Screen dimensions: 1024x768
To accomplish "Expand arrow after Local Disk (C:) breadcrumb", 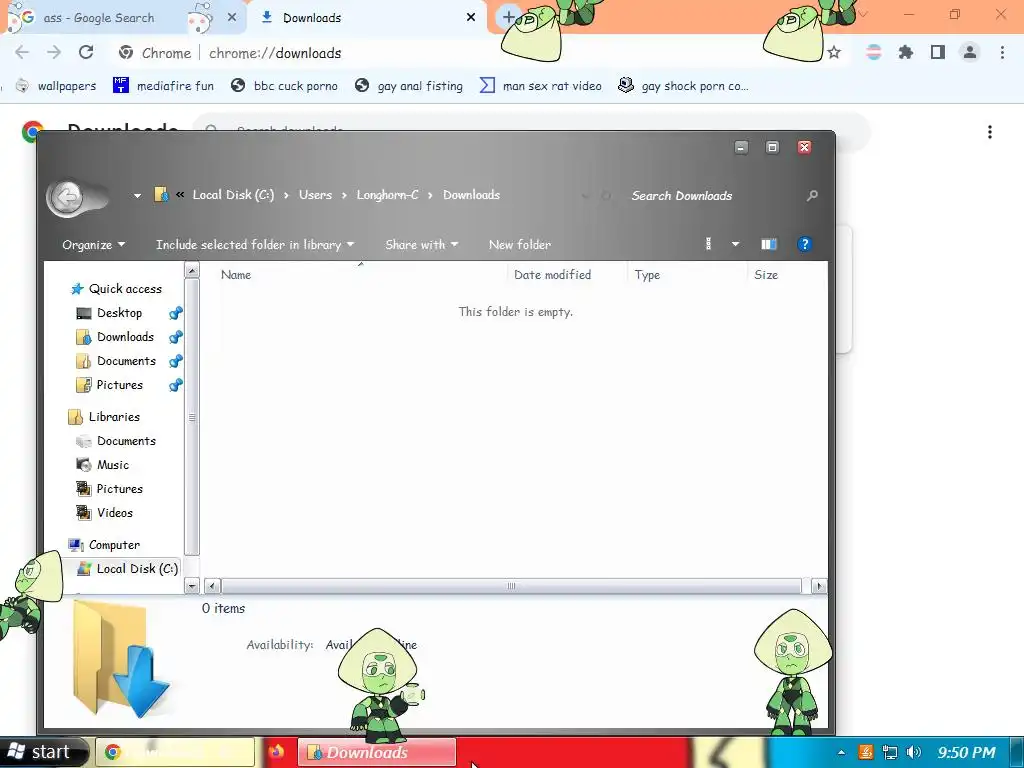I will click(286, 195).
